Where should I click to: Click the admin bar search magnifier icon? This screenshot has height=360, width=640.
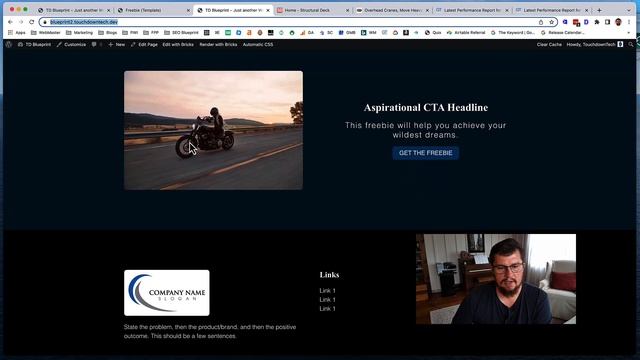pyautogui.click(x=631, y=44)
